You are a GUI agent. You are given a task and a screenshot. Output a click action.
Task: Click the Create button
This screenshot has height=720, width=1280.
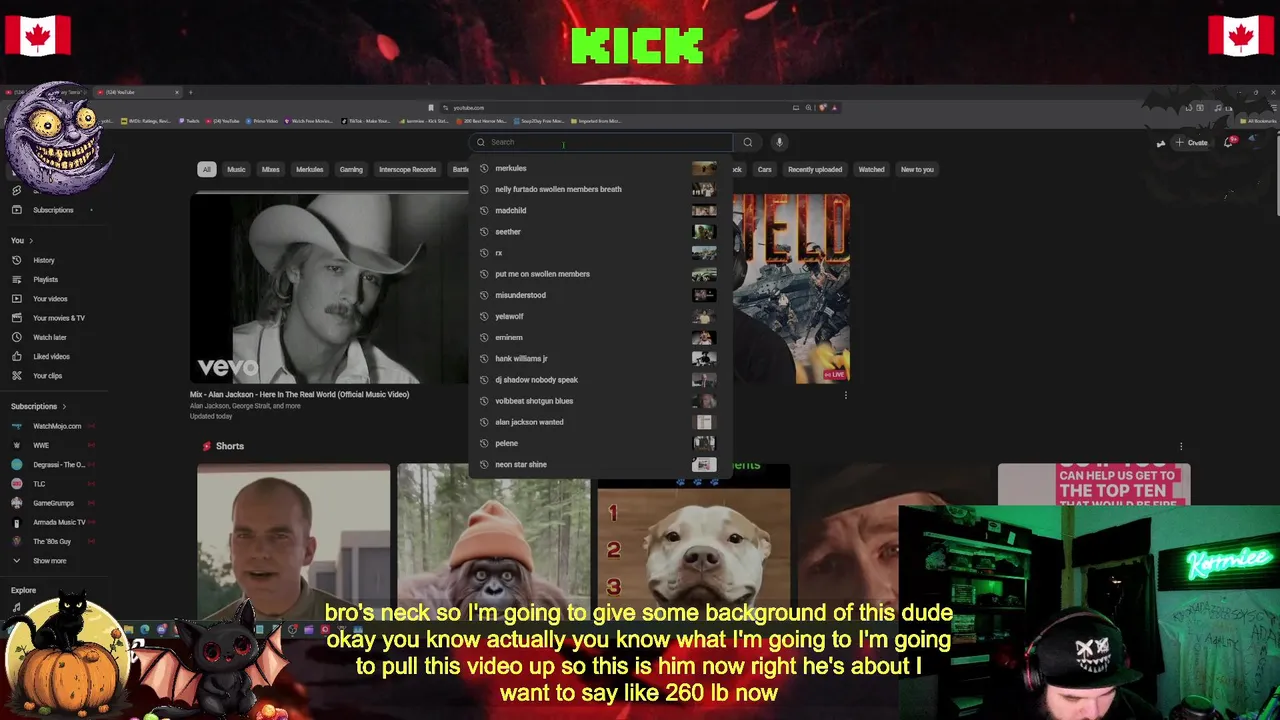(x=1192, y=142)
